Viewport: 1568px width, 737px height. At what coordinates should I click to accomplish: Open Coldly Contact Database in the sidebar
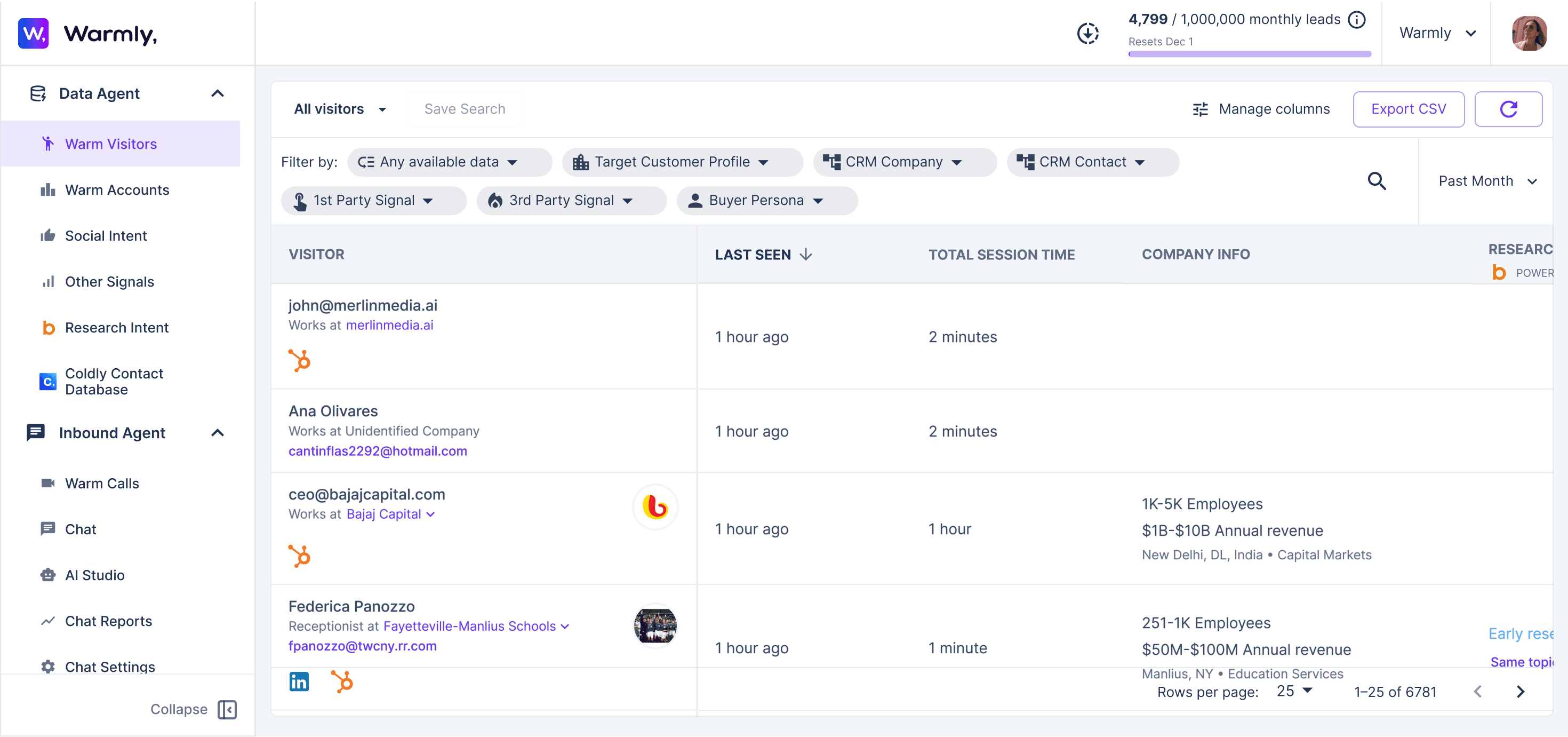click(x=121, y=381)
